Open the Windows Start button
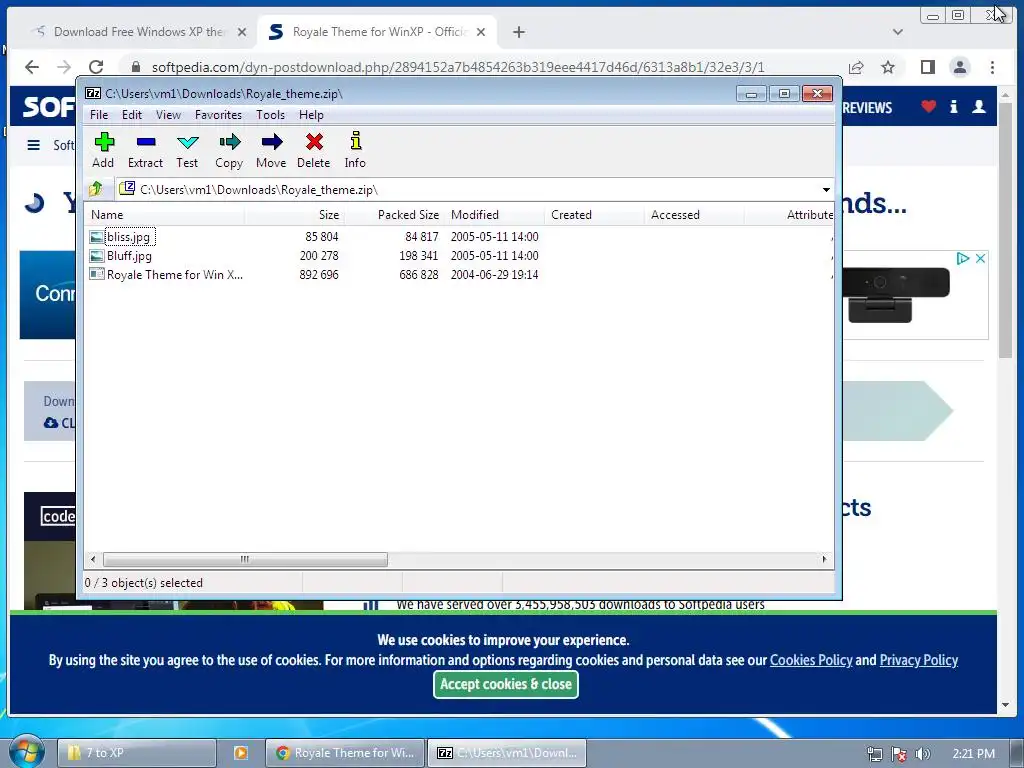The height and width of the screenshot is (768, 1024). [26, 752]
